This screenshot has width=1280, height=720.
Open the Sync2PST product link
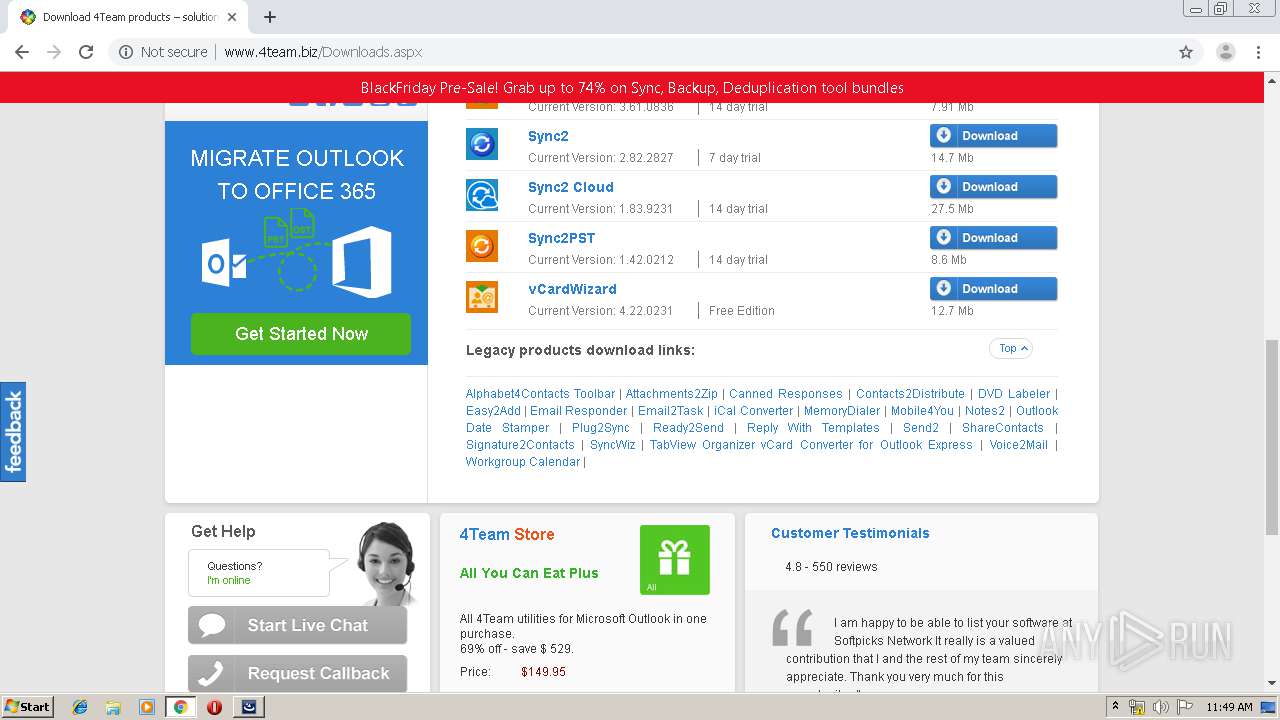coord(561,238)
